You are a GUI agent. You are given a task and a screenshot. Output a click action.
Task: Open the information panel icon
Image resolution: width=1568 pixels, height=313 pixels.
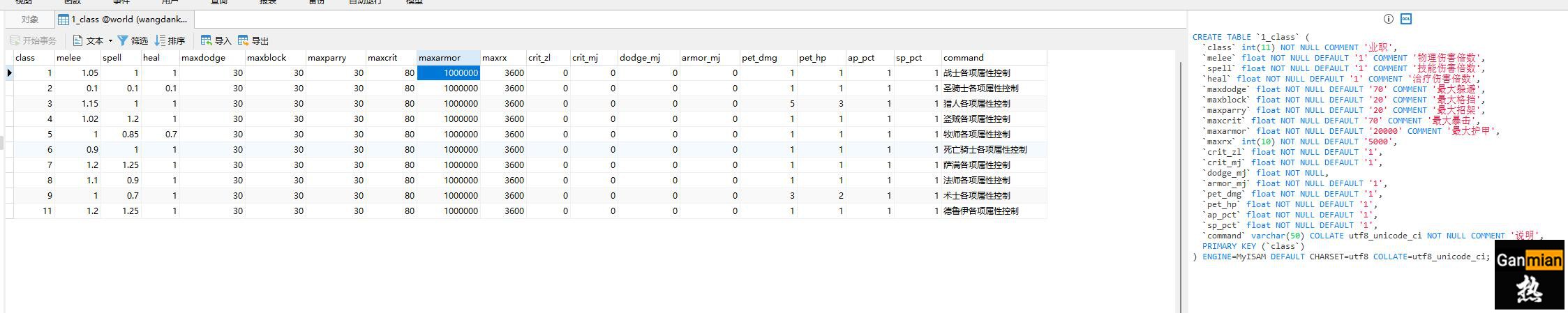click(x=1389, y=19)
